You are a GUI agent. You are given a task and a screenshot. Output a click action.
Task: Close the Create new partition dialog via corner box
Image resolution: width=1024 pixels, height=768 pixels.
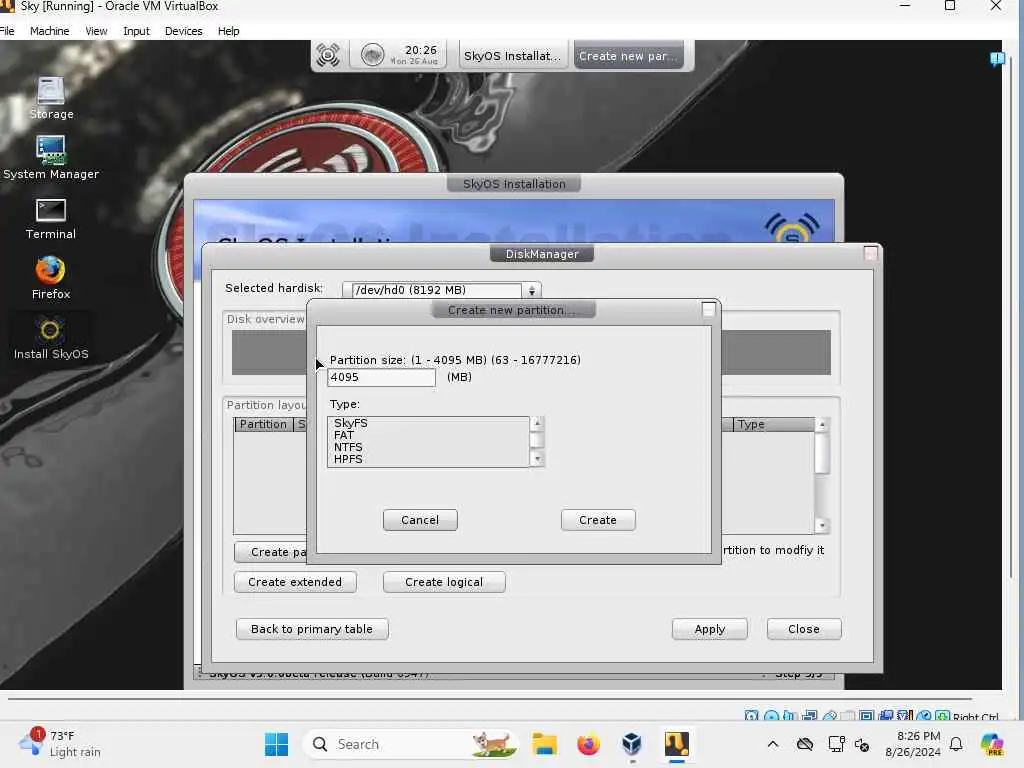point(709,310)
